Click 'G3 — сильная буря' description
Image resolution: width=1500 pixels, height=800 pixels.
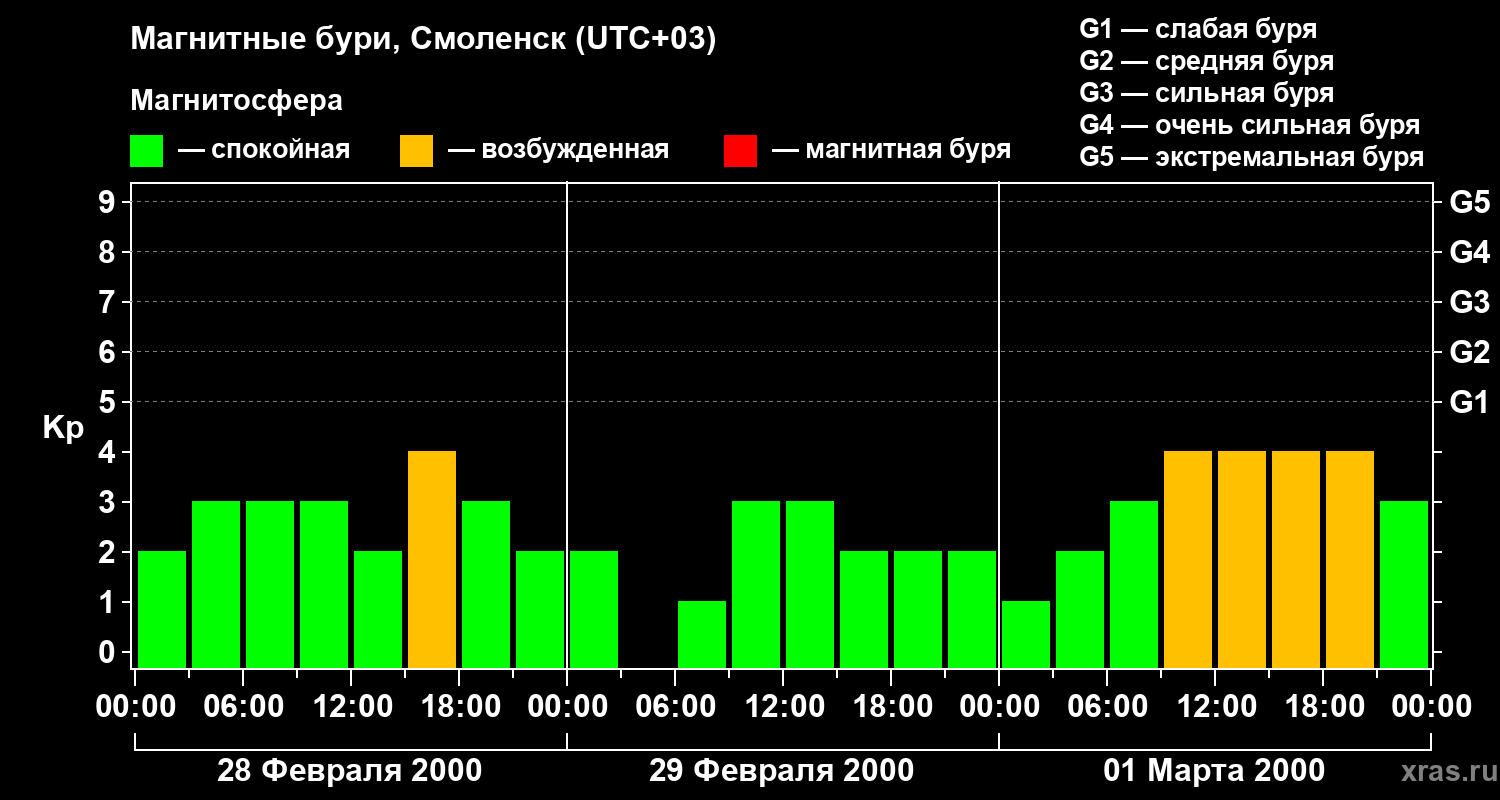click(x=1206, y=93)
